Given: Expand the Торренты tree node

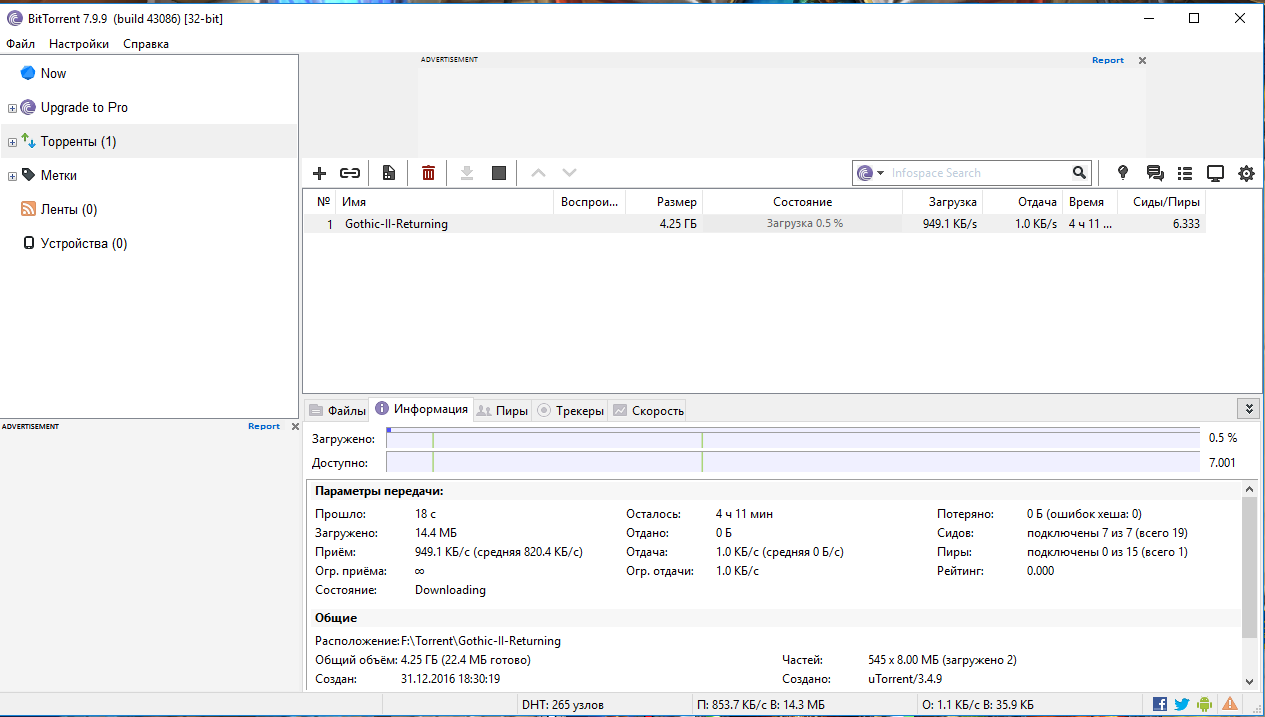Looking at the screenshot, I should click(x=12, y=142).
